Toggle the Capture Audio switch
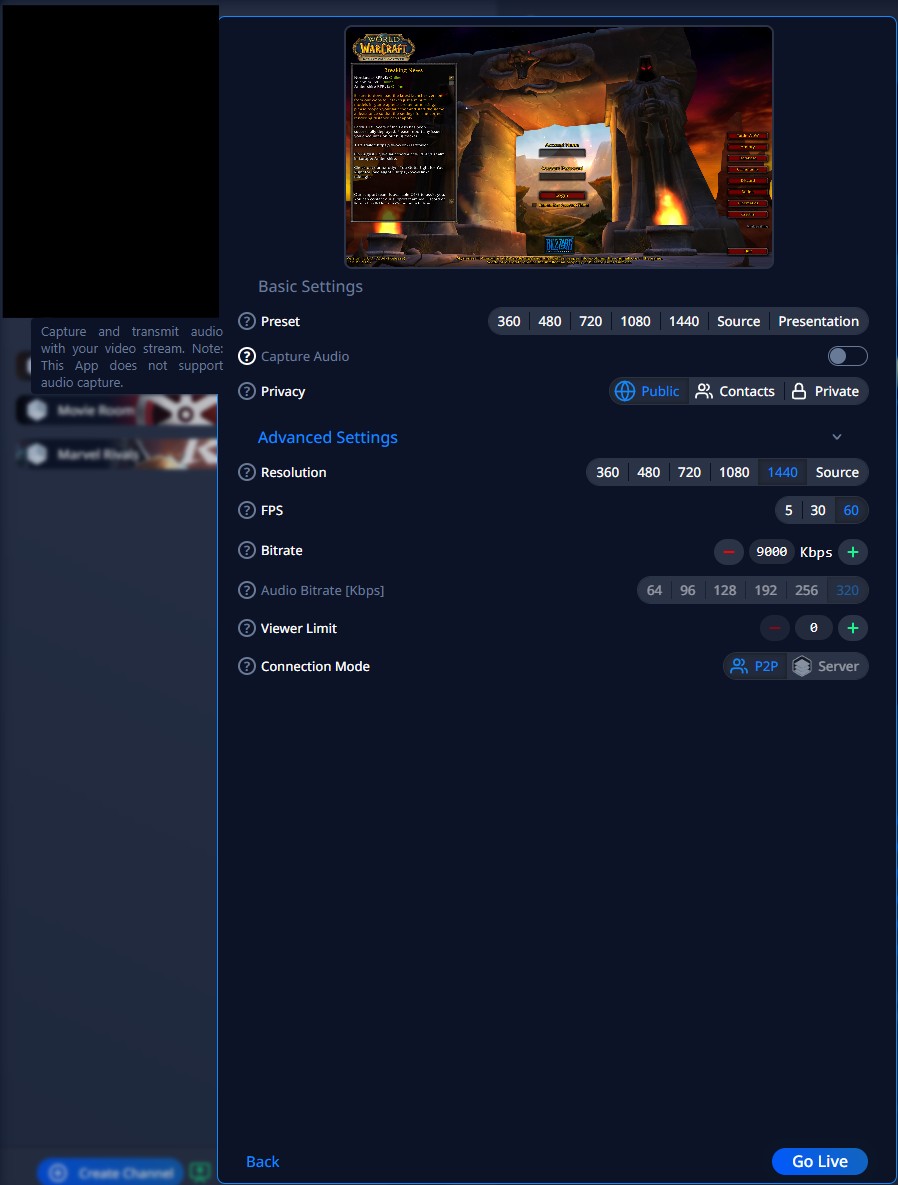This screenshot has height=1185, width=898. click(847, 356)
